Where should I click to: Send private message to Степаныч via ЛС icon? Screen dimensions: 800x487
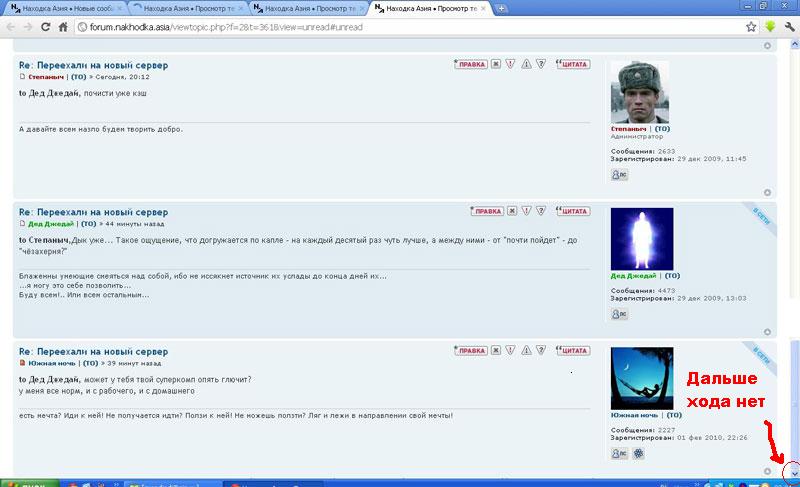coord(619,174)
